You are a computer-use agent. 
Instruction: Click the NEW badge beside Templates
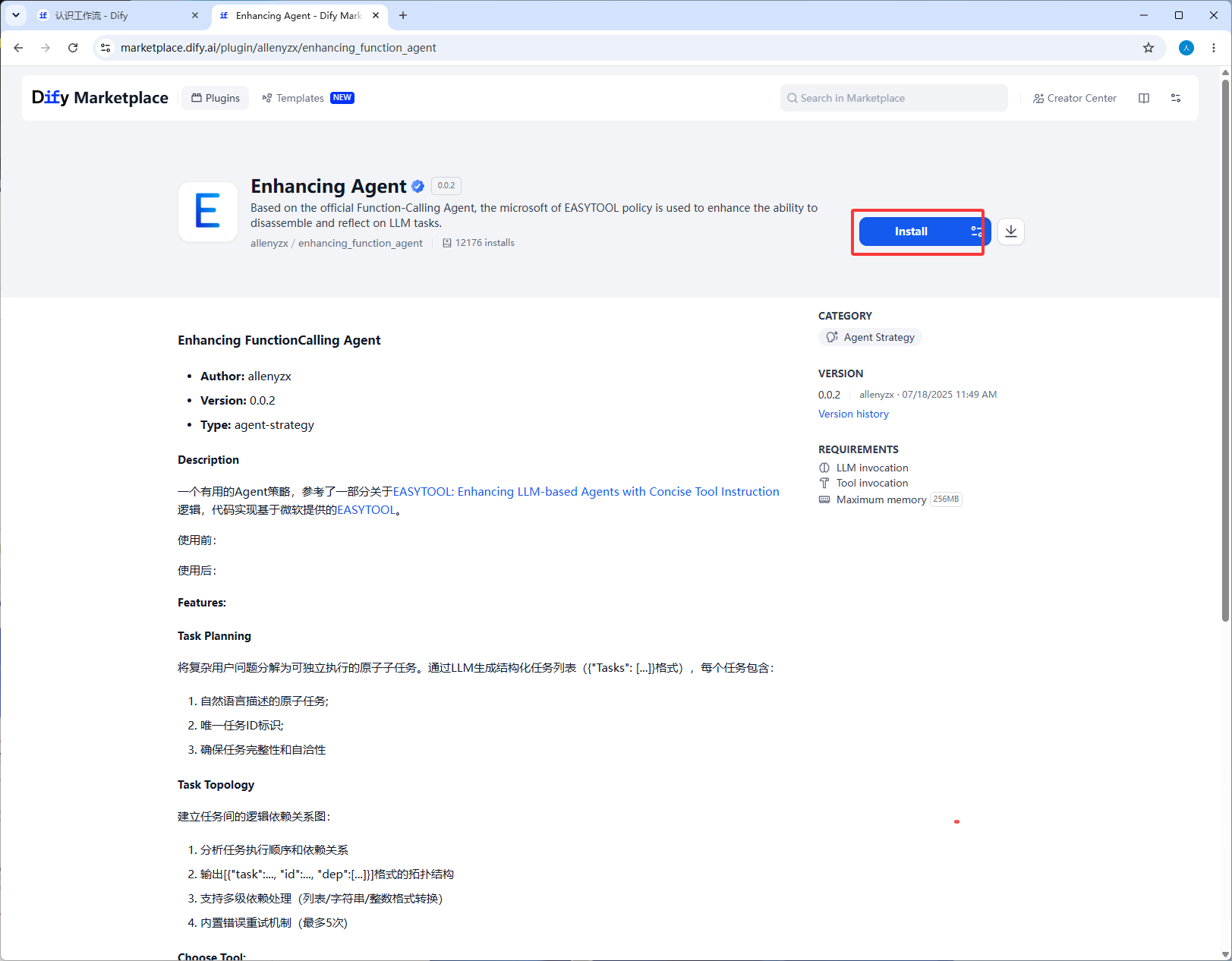(x=342, y=98)
